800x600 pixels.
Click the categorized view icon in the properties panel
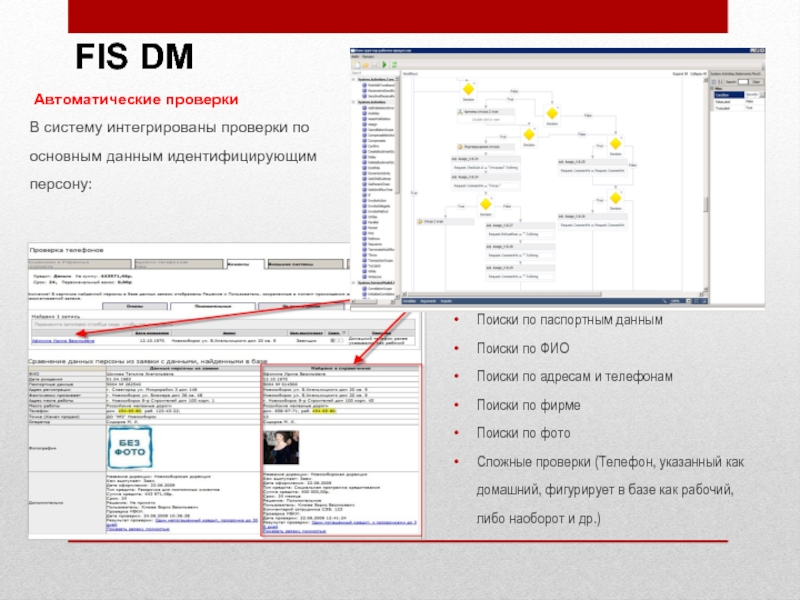714,82
